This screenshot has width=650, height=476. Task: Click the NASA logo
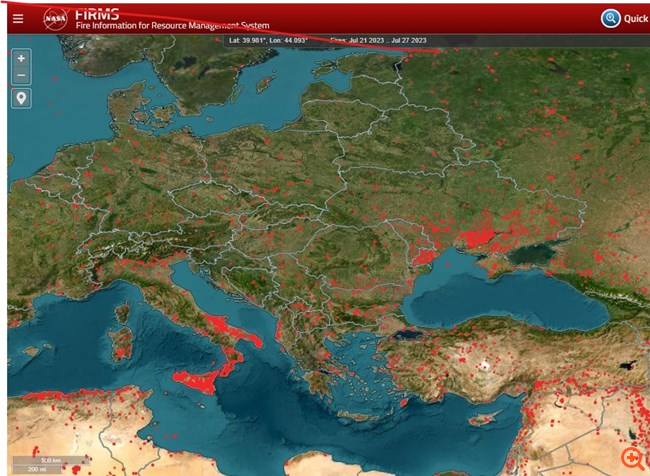click(x=57, y=18)
